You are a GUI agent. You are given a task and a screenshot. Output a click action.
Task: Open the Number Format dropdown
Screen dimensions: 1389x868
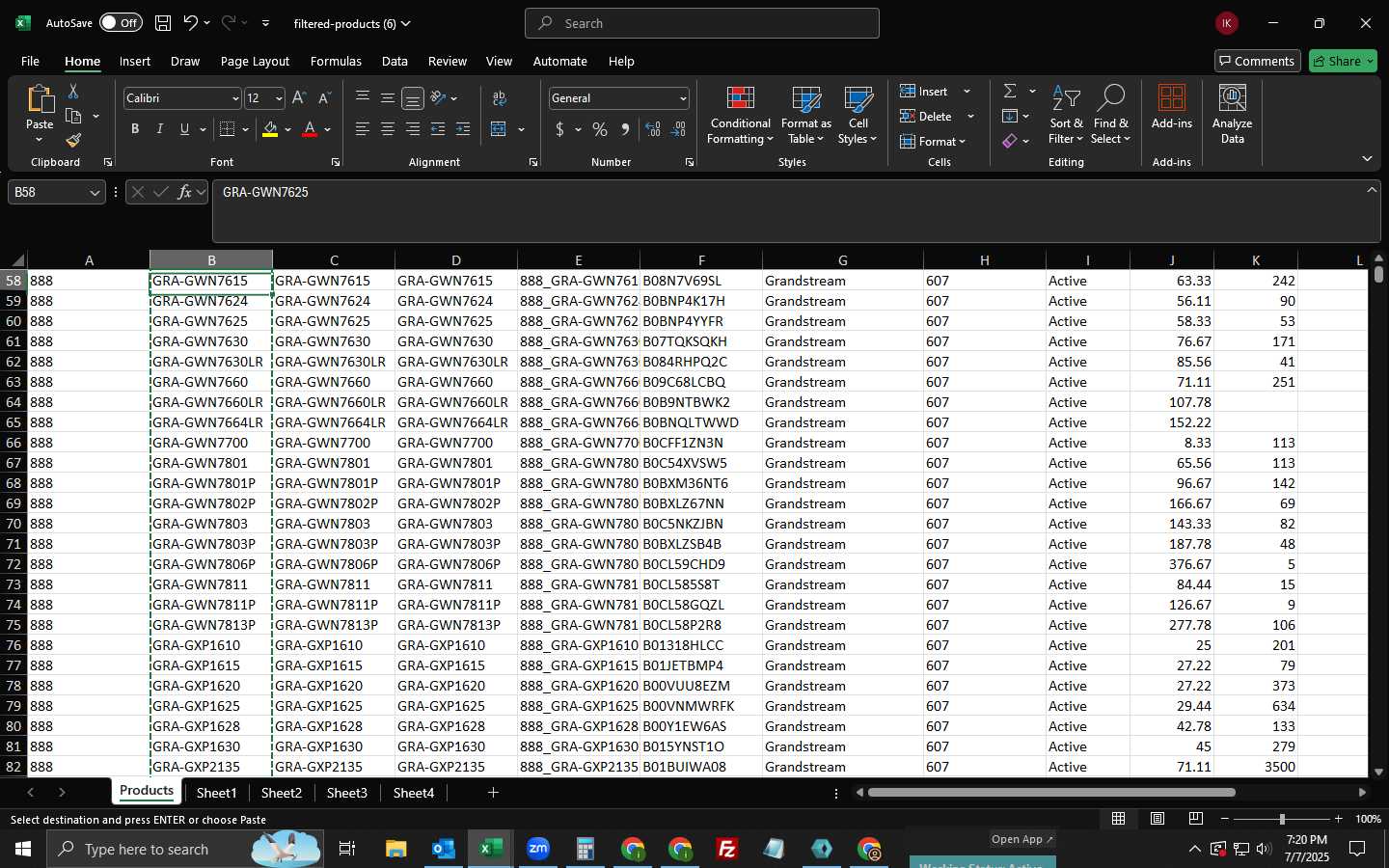pos(683,98)
